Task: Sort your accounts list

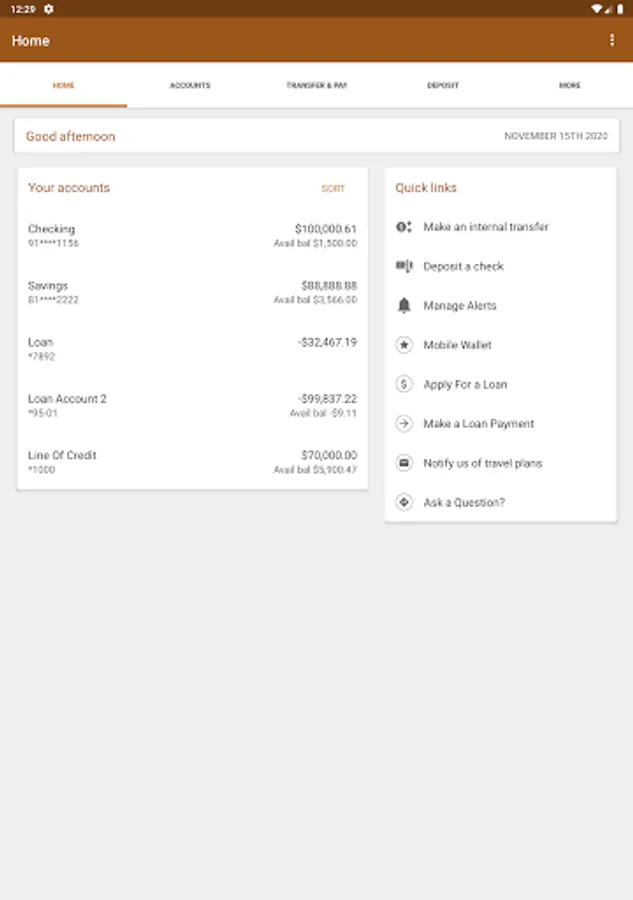Action: (x=333, y=189)
